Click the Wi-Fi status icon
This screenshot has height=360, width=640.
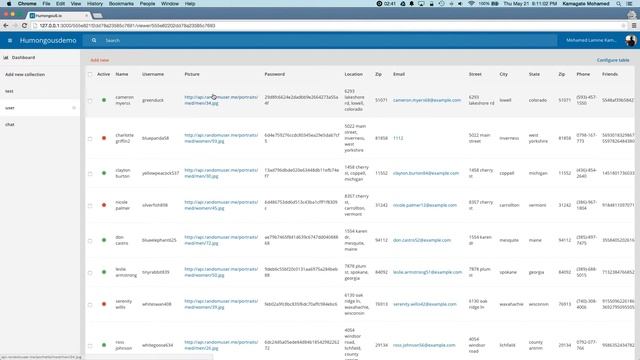(471, 3)
